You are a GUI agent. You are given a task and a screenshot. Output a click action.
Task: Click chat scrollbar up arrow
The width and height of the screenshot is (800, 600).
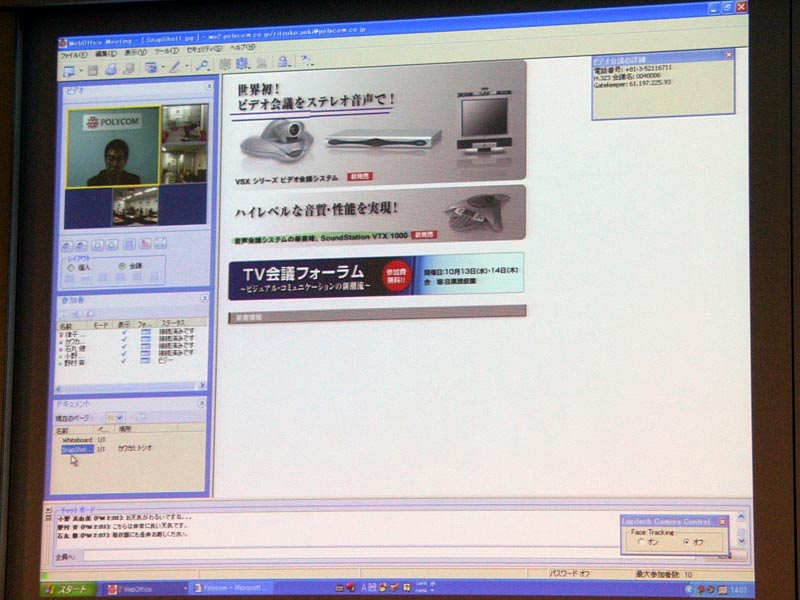click(741, 517)
